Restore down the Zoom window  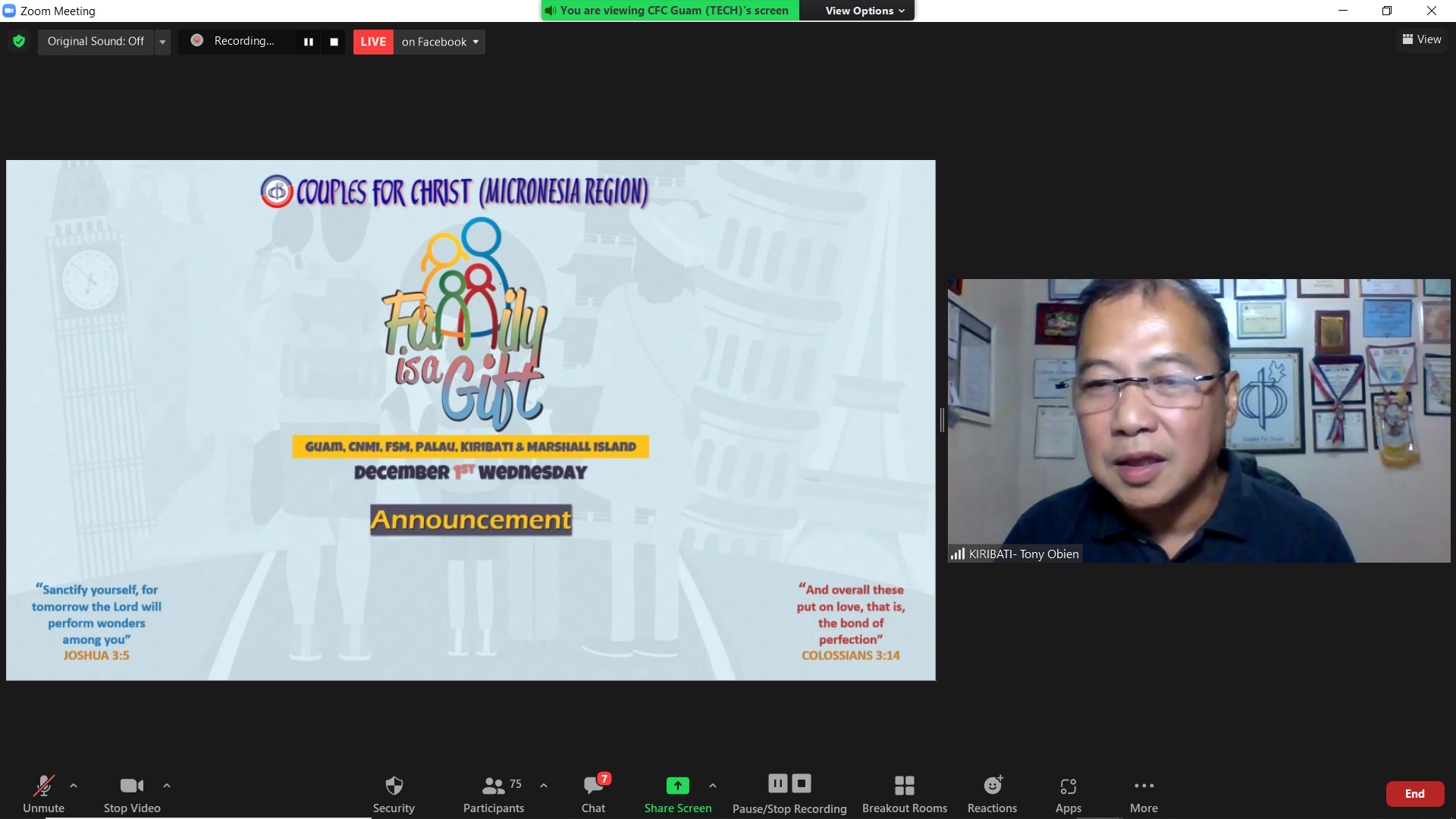pyautogui.click(x=1387, y=11)
